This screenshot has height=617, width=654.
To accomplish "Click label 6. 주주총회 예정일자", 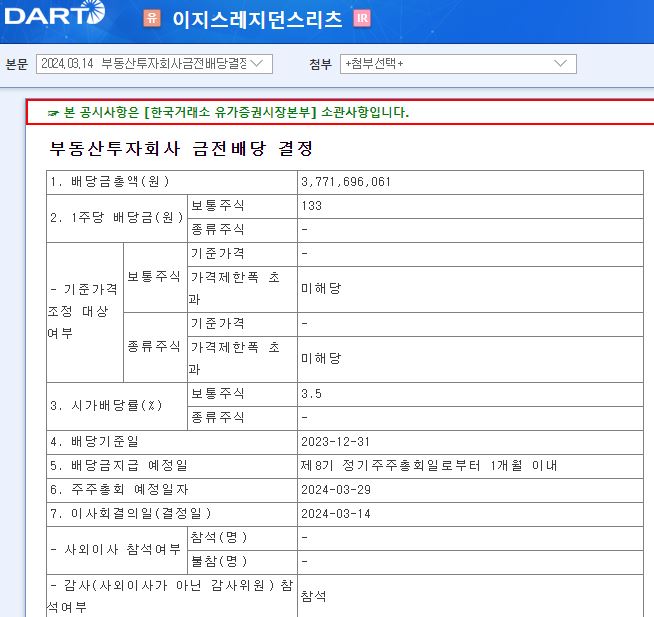I will click(119, 490).
